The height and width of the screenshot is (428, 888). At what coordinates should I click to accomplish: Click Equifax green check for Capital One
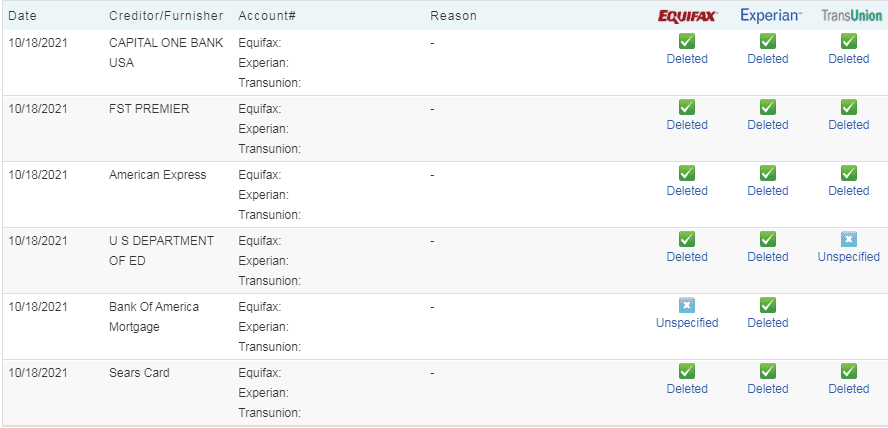tap(687, 41)
